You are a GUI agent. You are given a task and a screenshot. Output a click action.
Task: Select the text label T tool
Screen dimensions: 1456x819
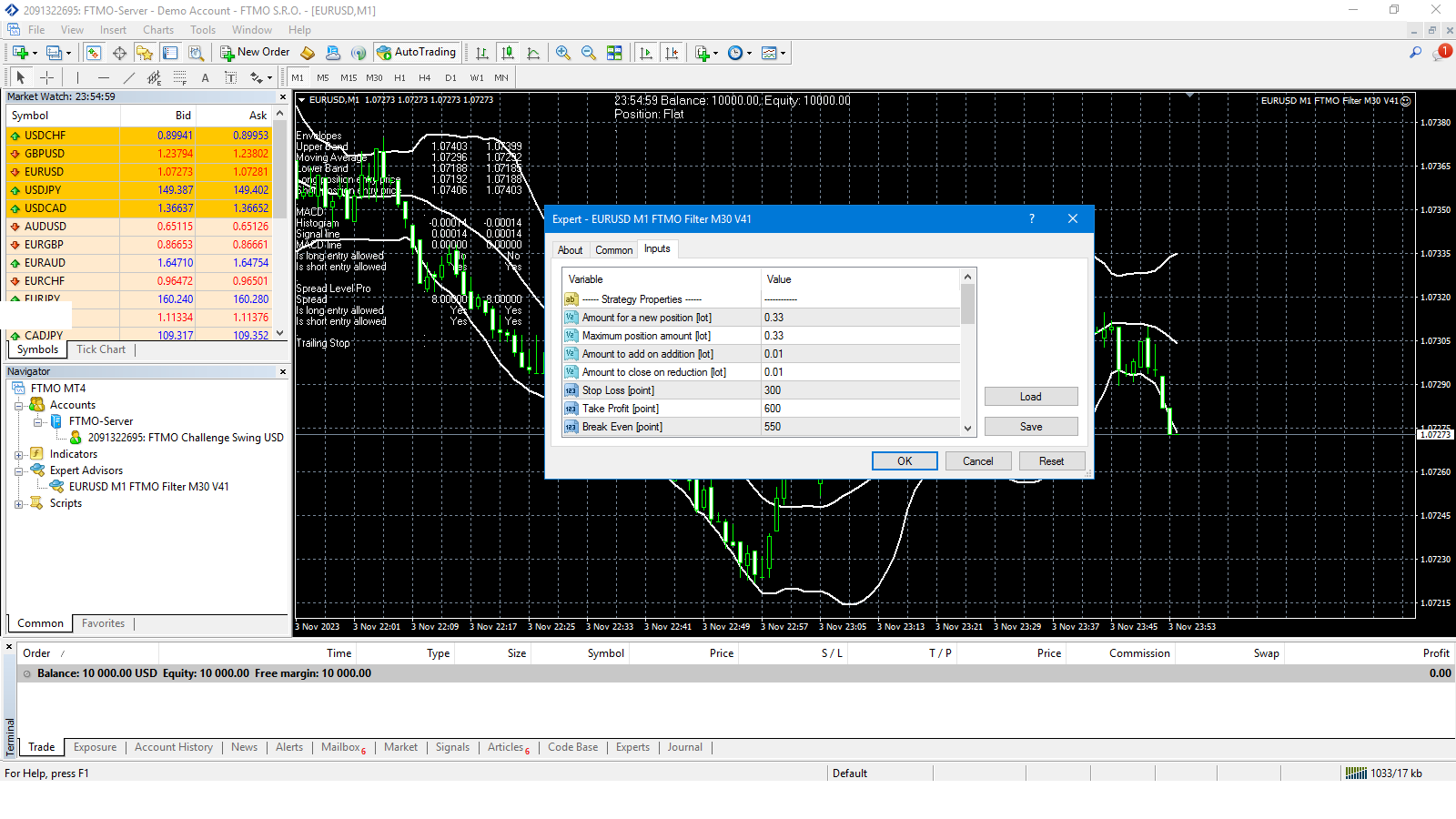tap(230, 77)
